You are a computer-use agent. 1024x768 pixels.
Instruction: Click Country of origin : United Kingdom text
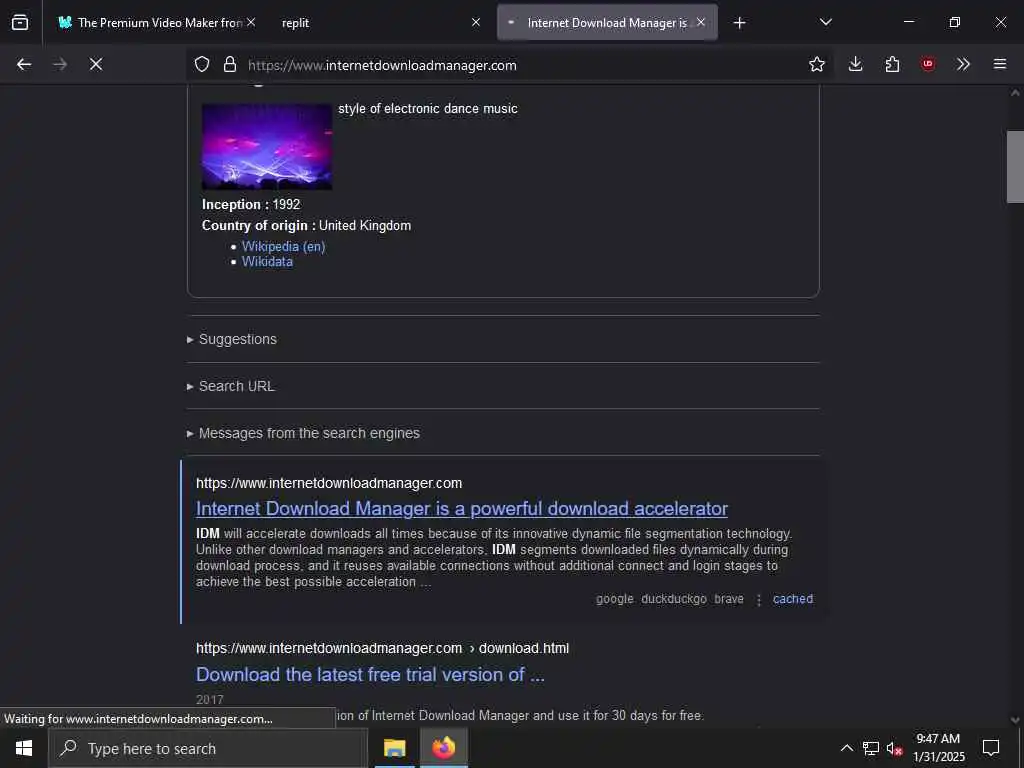click(x=306, y=225)
